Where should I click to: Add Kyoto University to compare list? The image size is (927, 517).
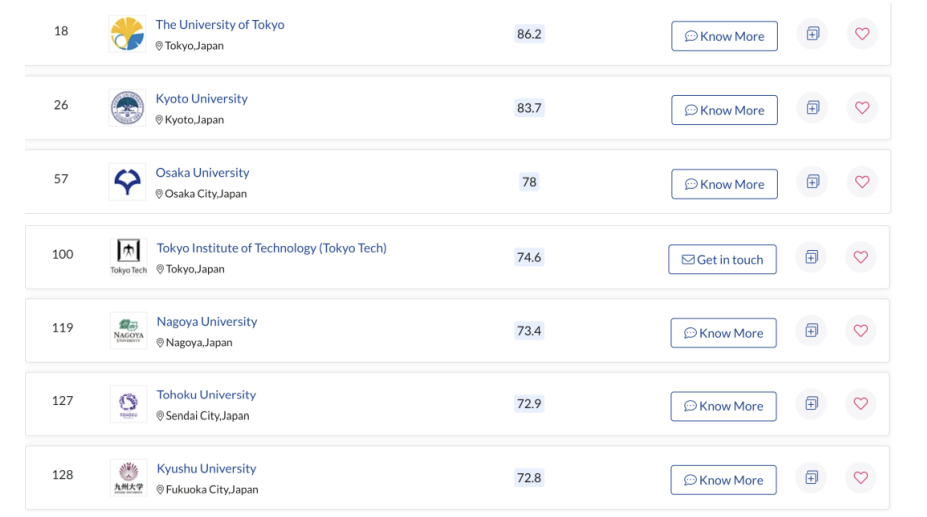coord(813,108)
